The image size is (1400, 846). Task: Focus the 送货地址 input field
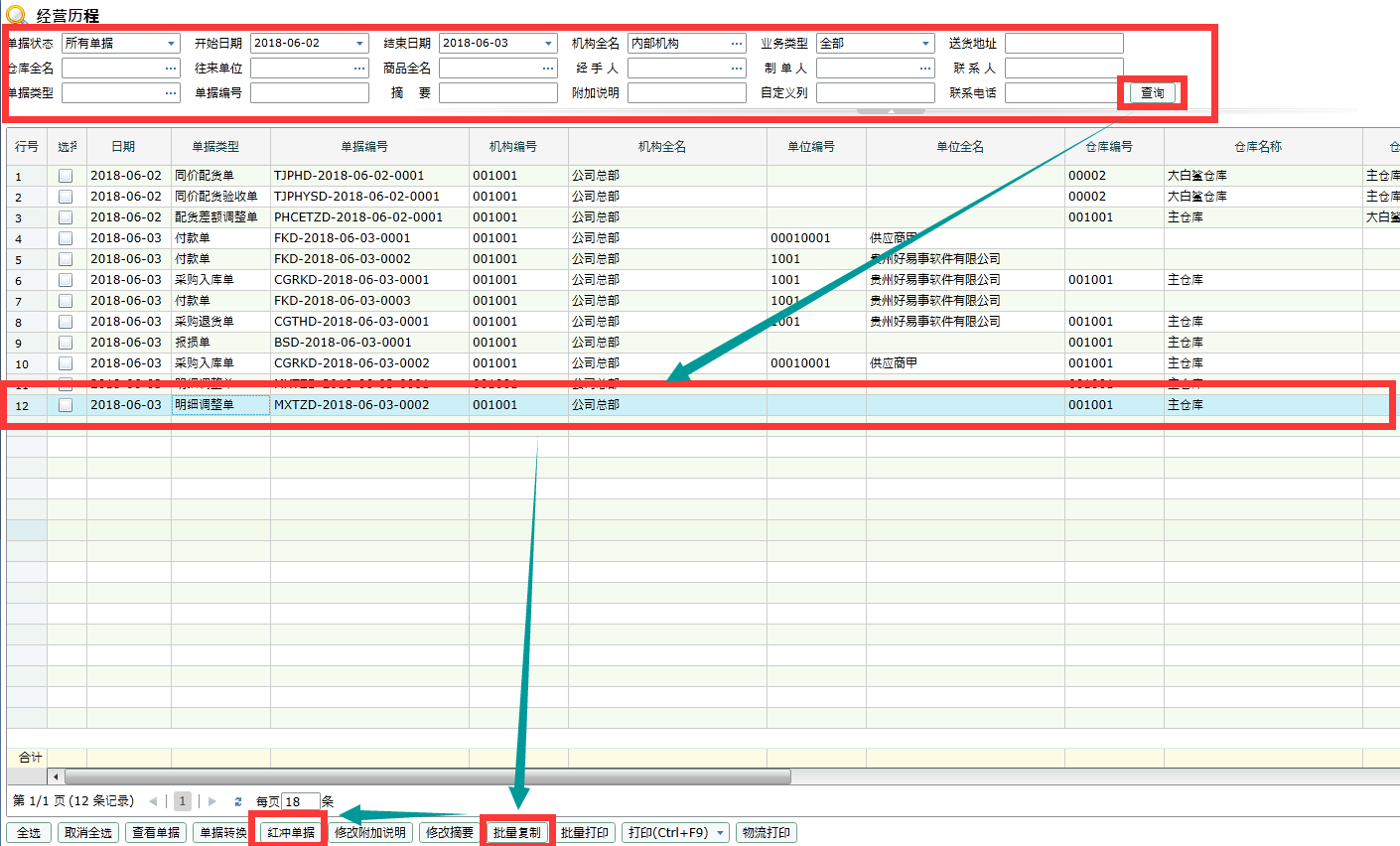click(1064, 44)
